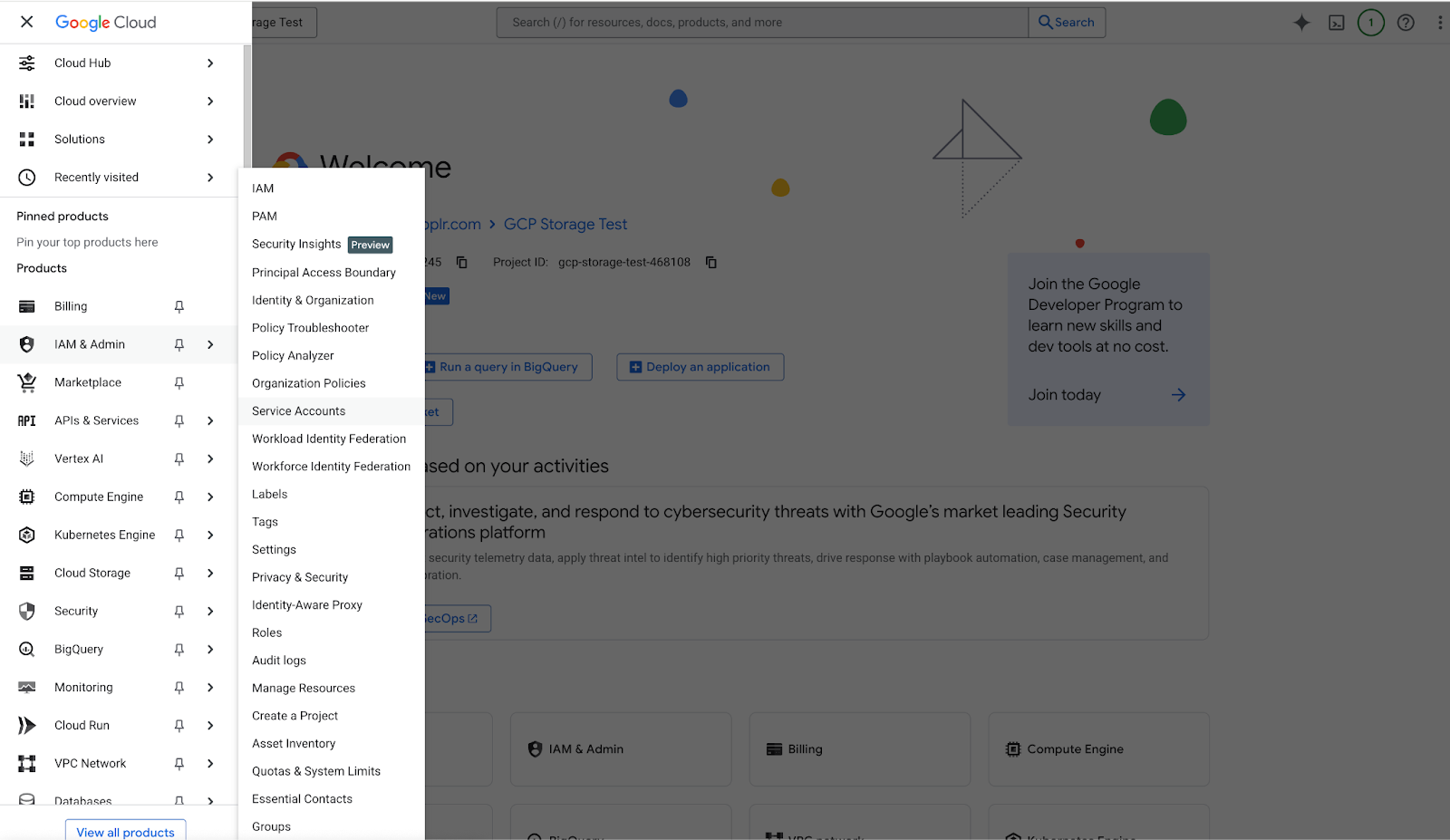The height and width of the screenshot is (840, 1450).
Task: Expand the Compute Engine submenu chevron
Action: coord(210,497)
